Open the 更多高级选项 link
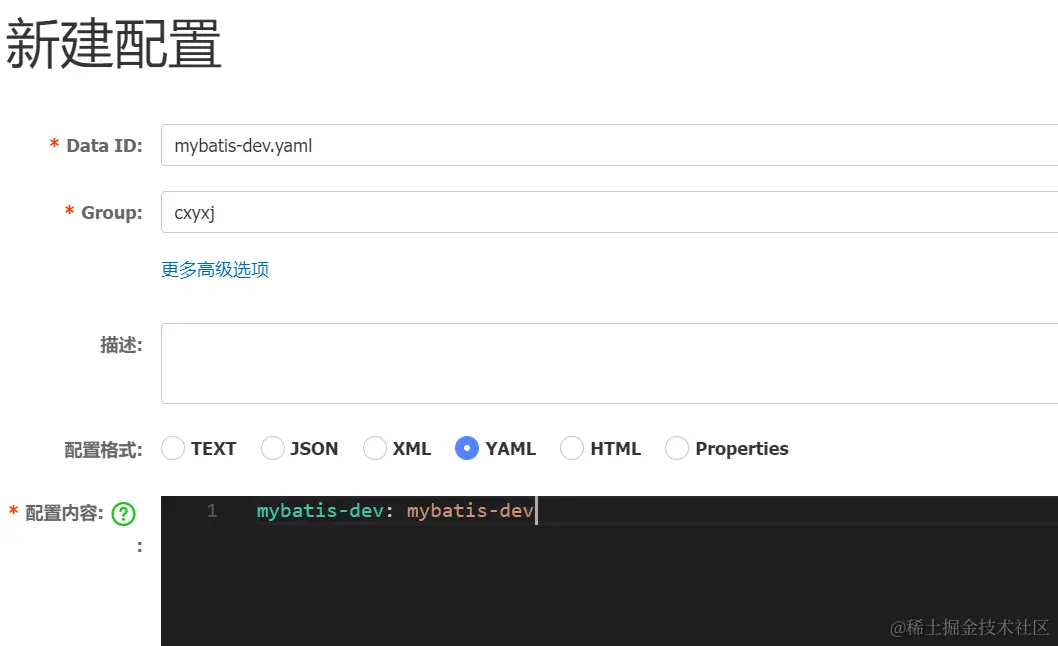This screenshot has width=1058, height=646. point(215,270)
